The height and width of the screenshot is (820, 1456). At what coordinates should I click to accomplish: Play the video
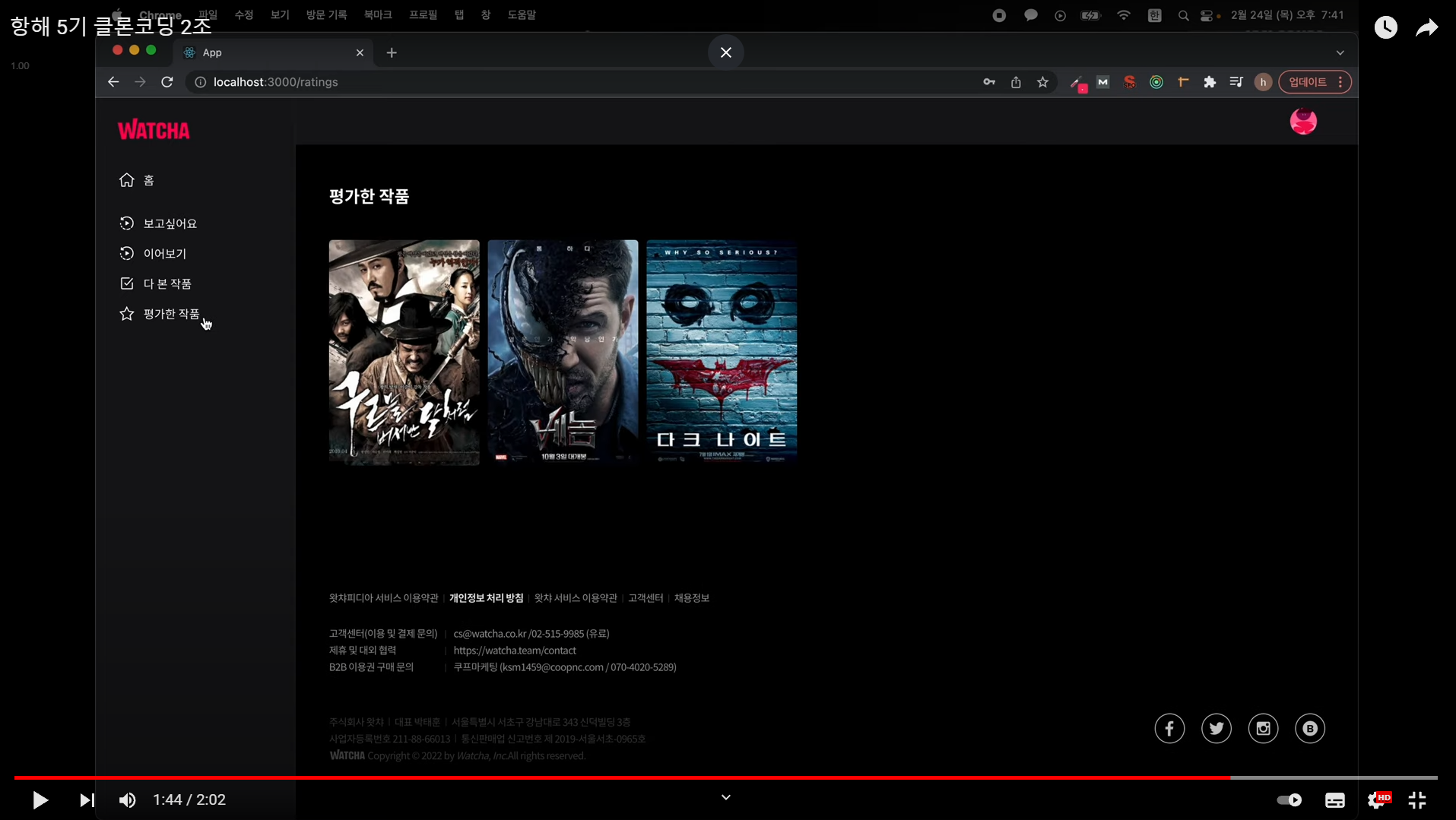pyautogui.click(x=40, y=799)
